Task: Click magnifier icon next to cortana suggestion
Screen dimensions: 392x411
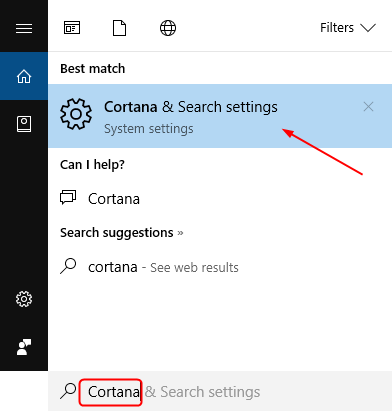Action: pos(68,266)
